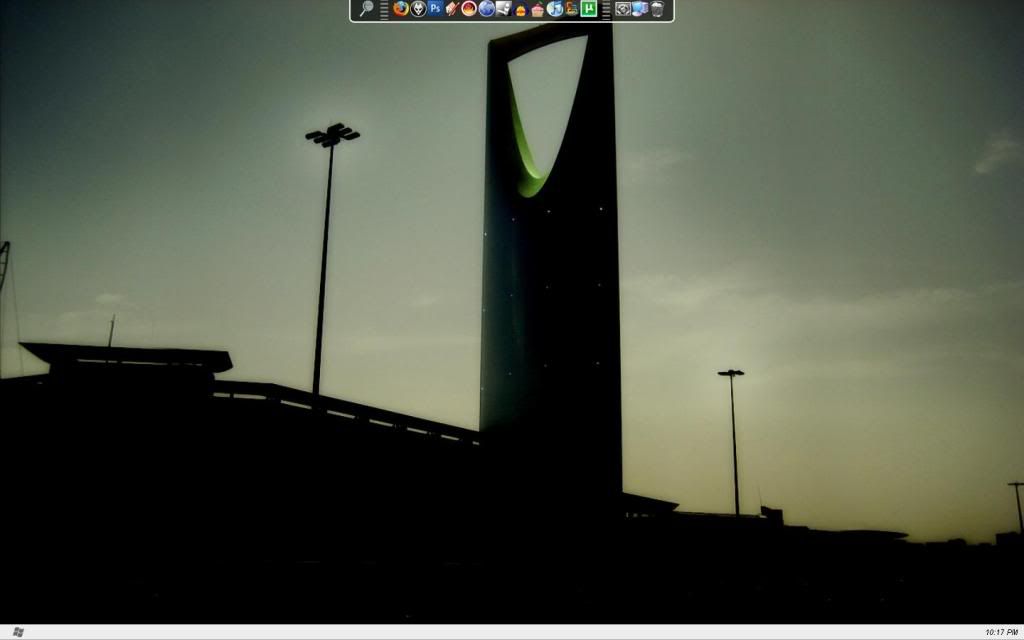This screenshot has width=1024, height=640.
Task: Click the paintbrush icon next to Photoshop
Action: click(452, 9)
